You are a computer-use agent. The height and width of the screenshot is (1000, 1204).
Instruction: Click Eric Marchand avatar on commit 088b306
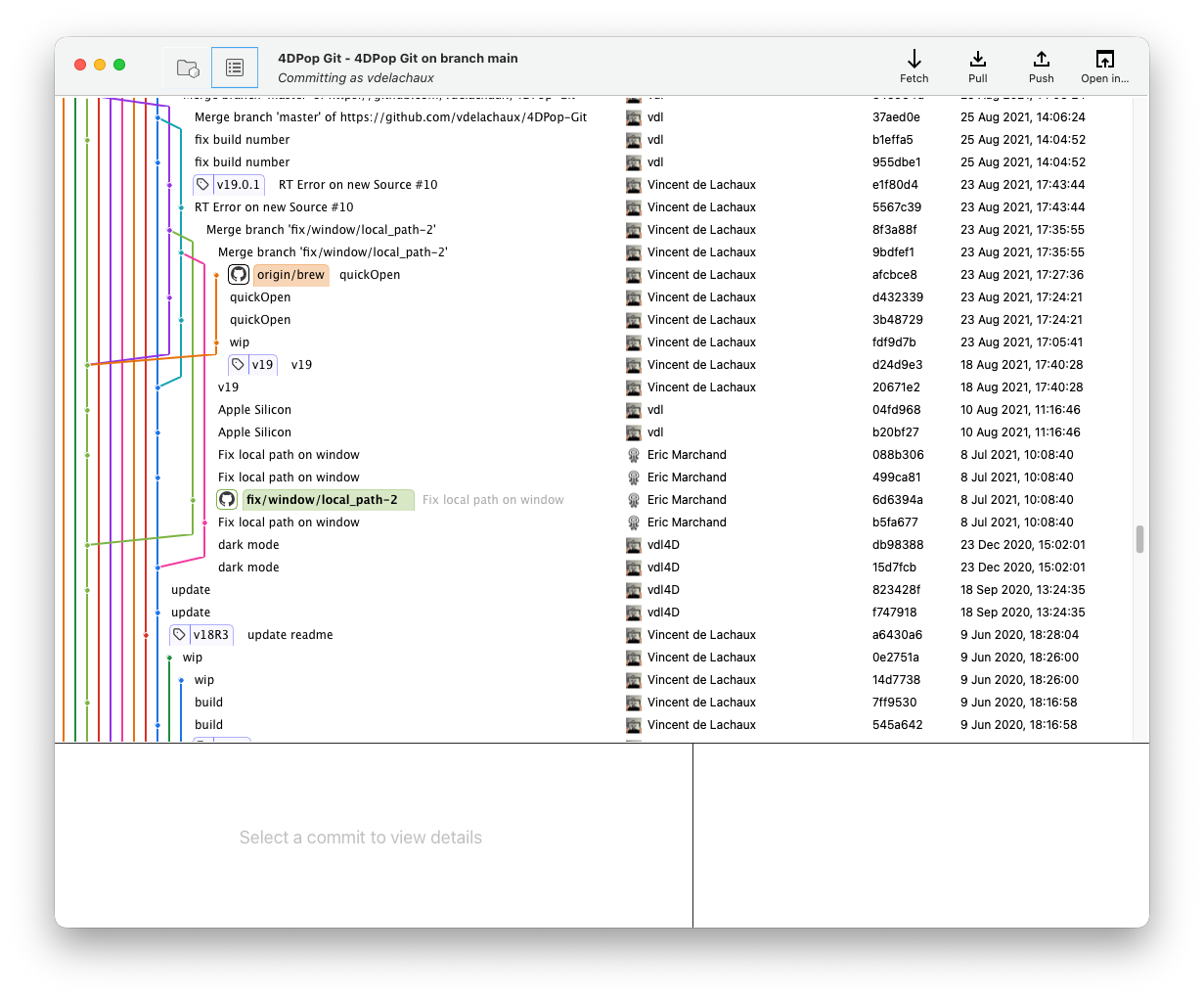coord(634,455)
